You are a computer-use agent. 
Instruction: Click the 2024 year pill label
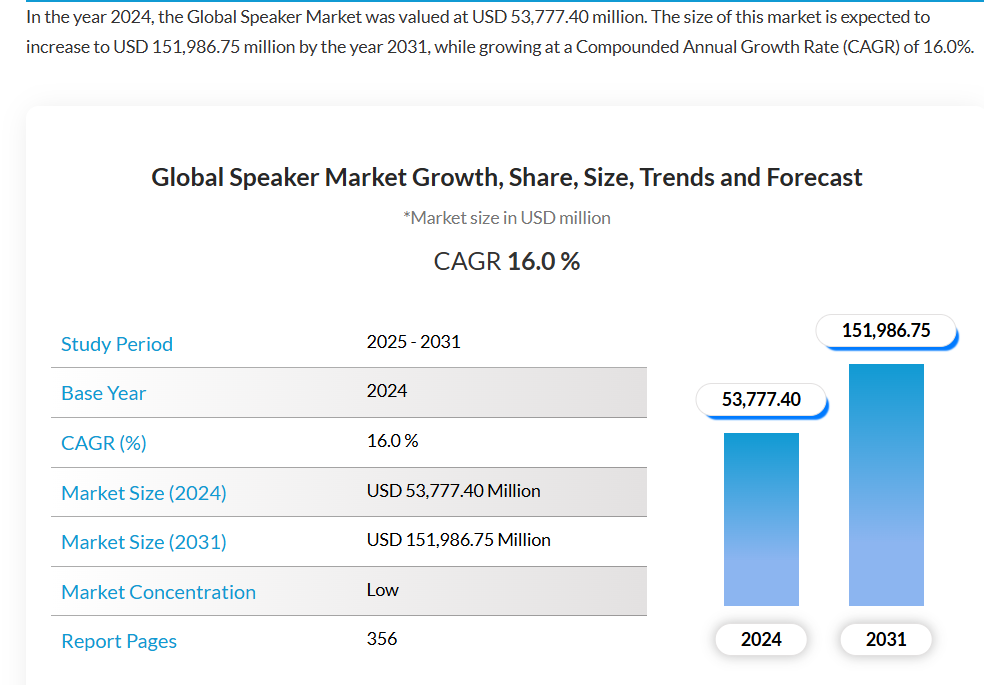(761, 639)
